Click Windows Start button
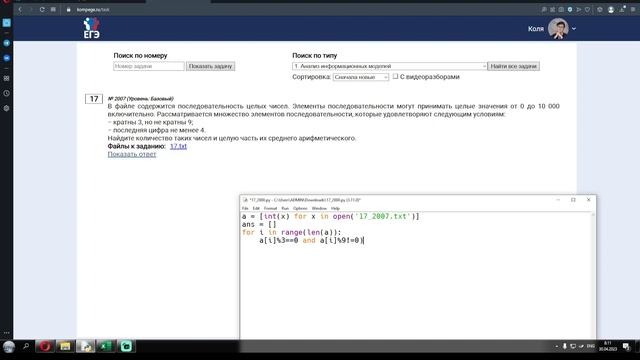This screenshot has width=640, height=360. pos(9,347)
